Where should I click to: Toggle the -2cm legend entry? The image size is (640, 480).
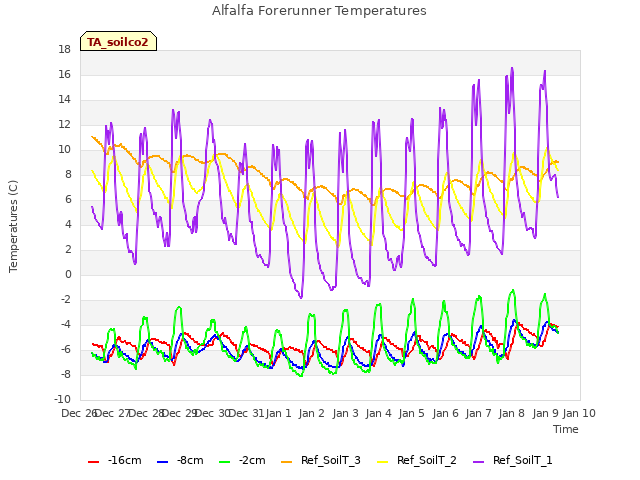[242, 460]
